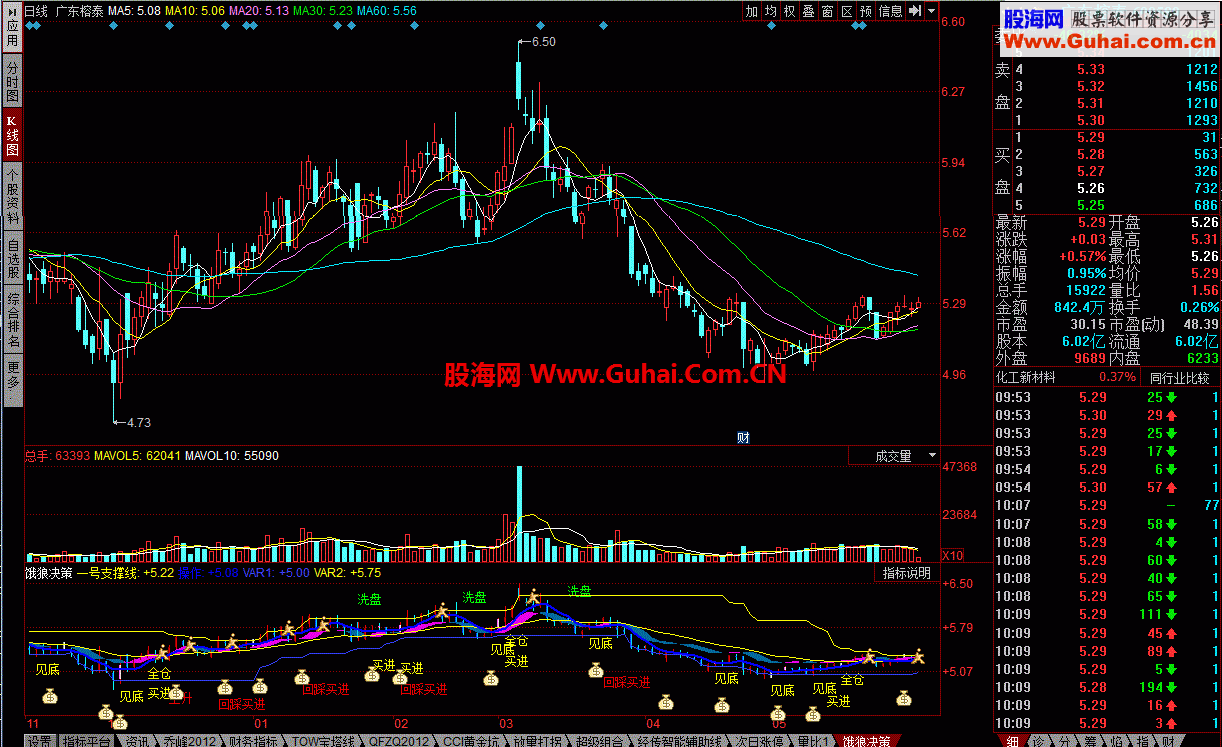Select the CCI黄金坑 indicator tab
This screenshot has width=1222, height=747.
click(x=472, y=740)
